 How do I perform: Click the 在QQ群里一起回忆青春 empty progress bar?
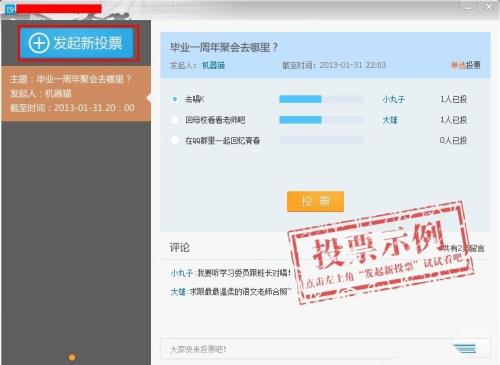click(x=321, y=140)
